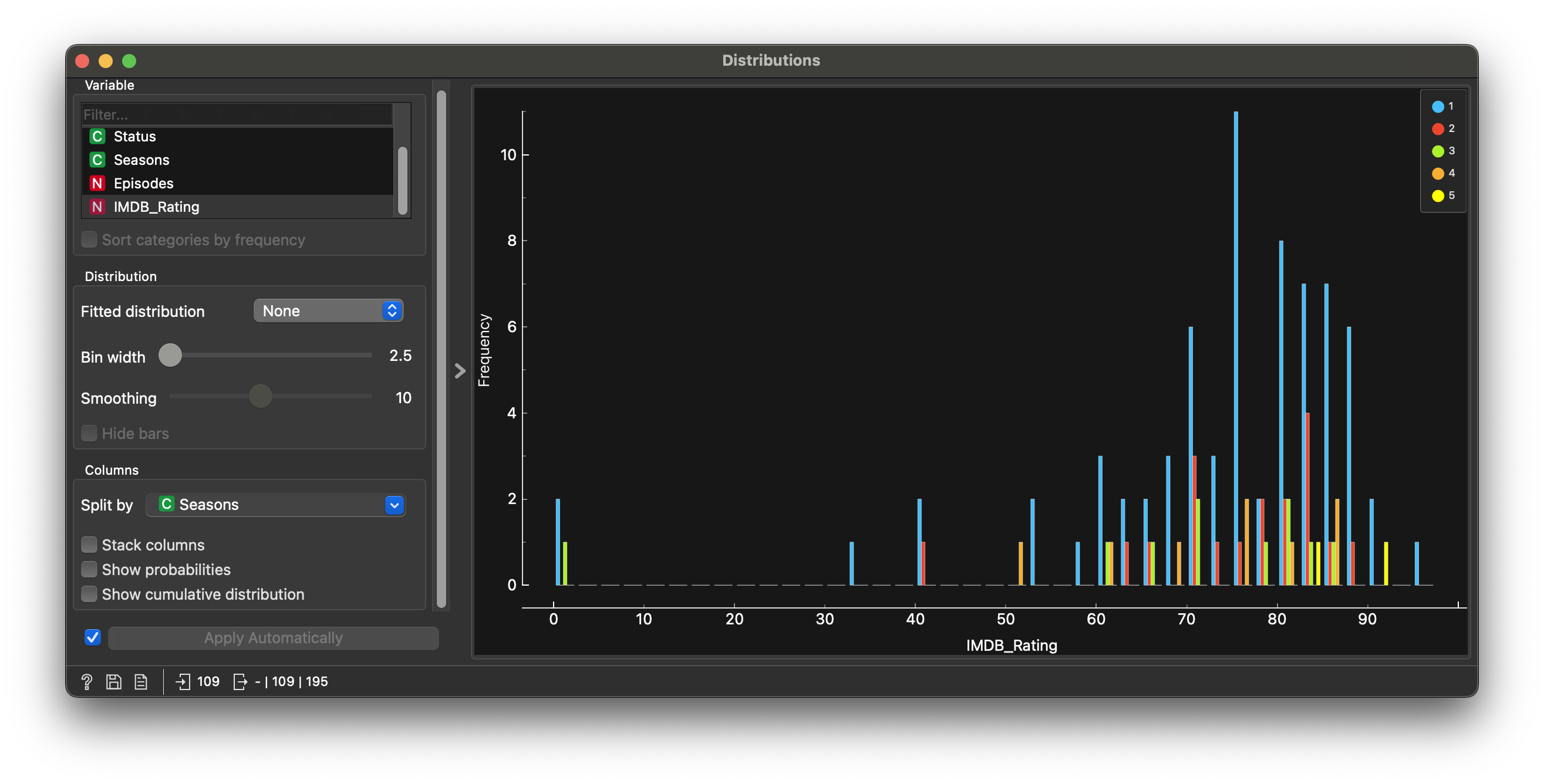Click the save image icon
1544x784 pixels.
pyautogui.click(x=114, y=681)
